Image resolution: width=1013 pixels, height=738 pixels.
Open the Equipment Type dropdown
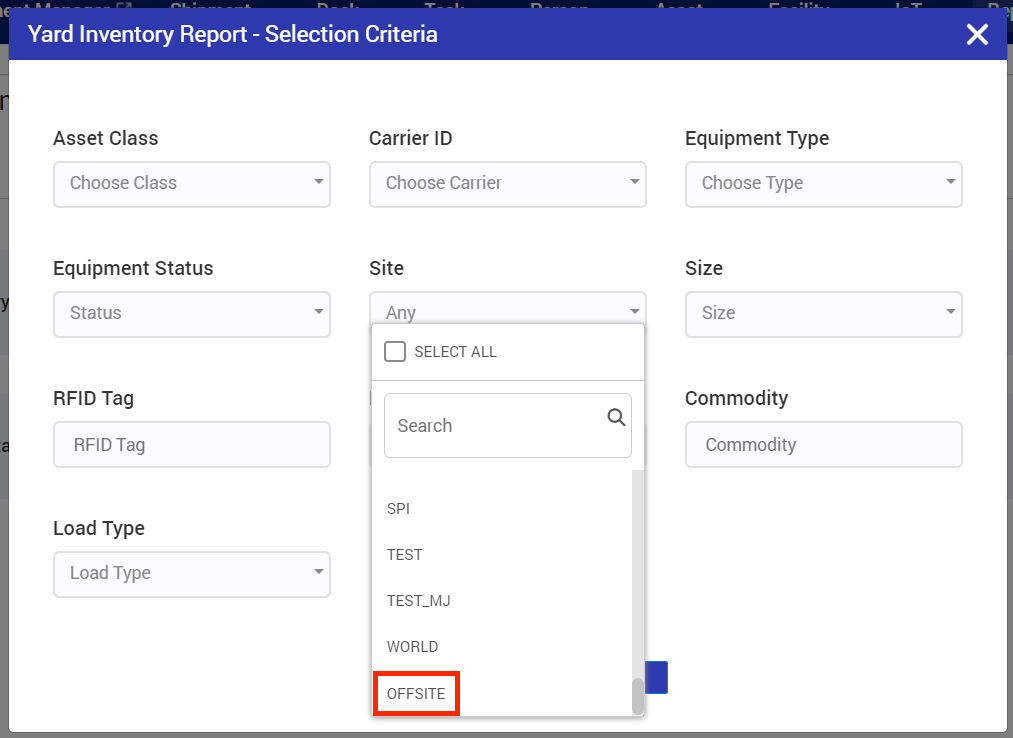click(824, 184)
